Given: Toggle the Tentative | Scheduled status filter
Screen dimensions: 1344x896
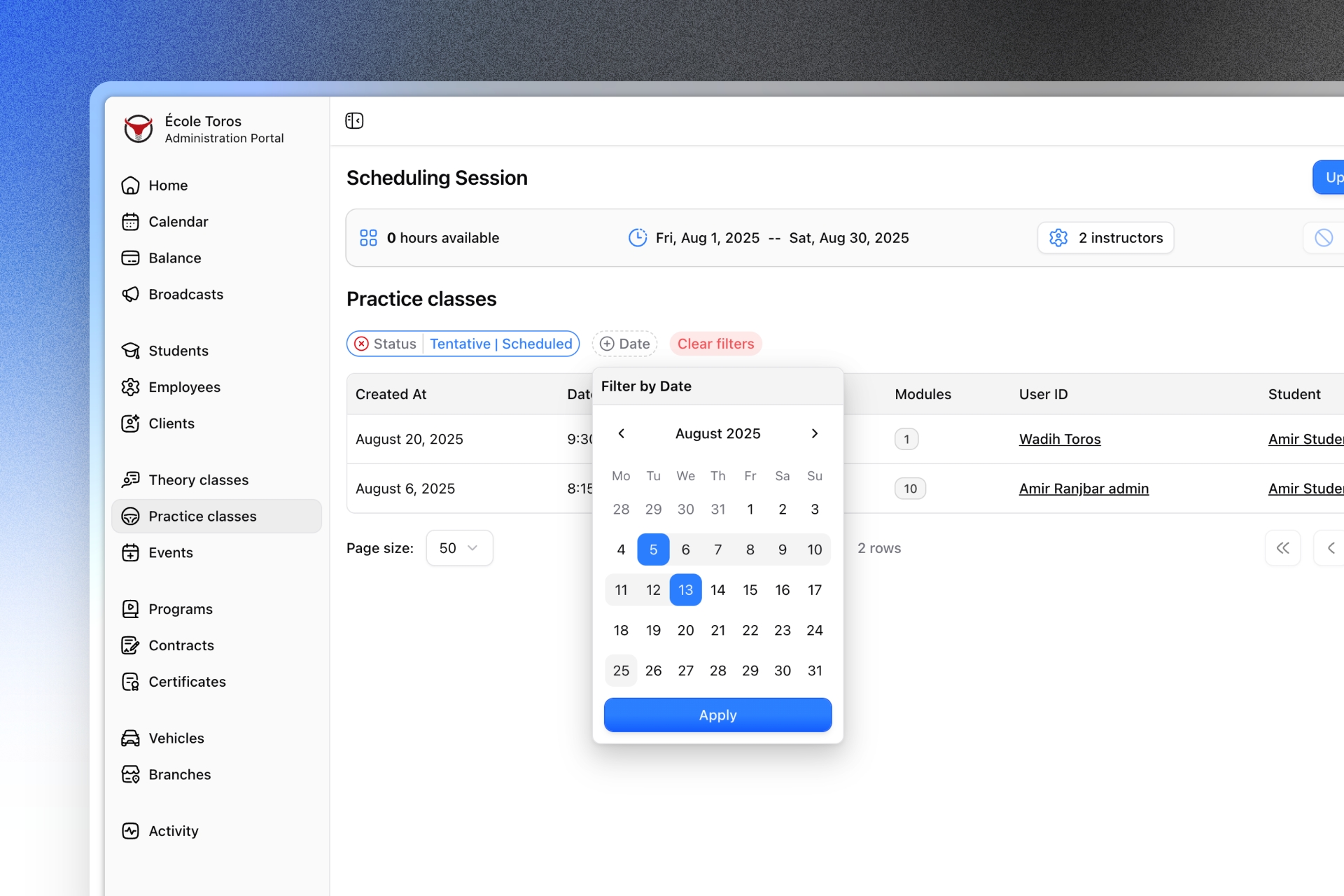Looking at the screenshot, I should coord(501,344).
